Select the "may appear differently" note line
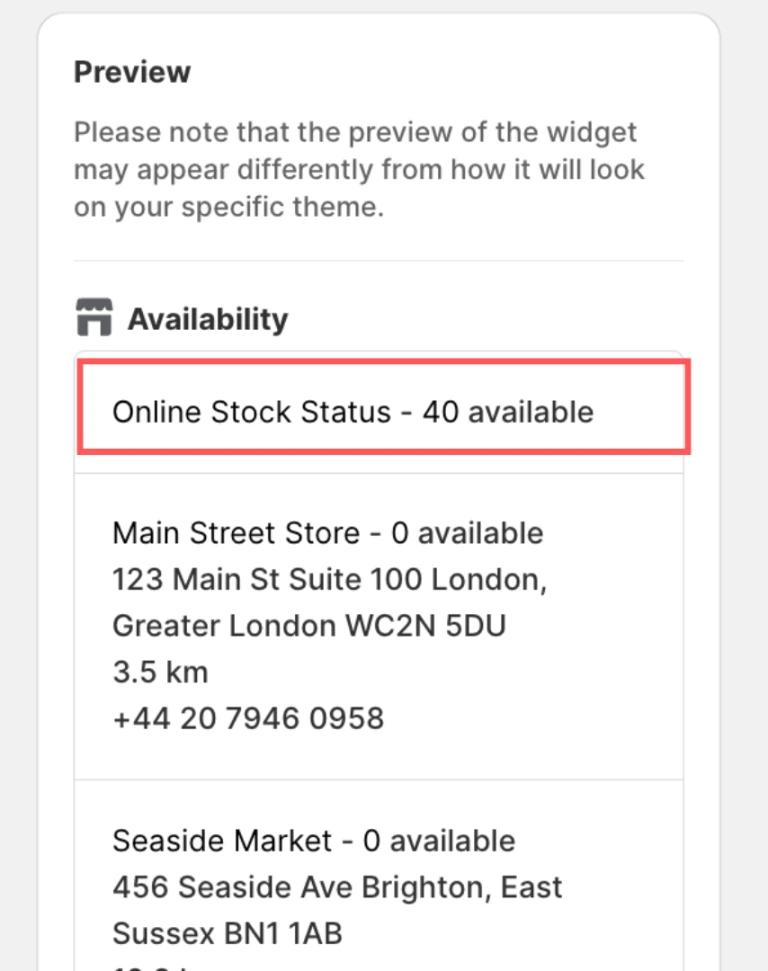 coord(359,170)
